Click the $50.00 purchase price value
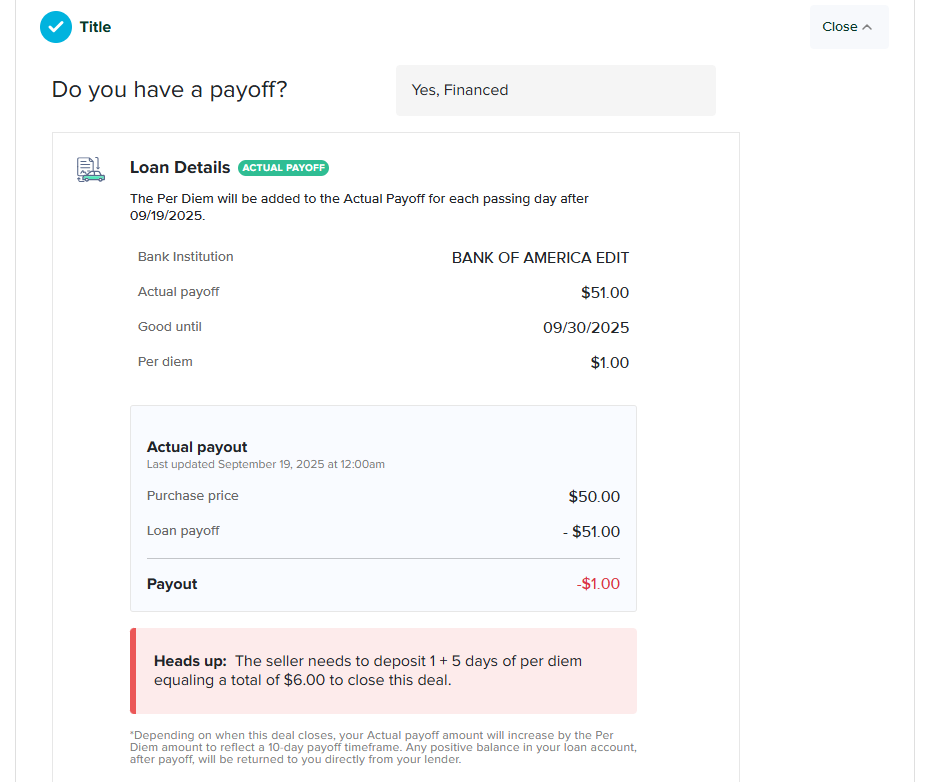Image resolution: width=933 pixels, height=782 pixels. click(594, 497)
